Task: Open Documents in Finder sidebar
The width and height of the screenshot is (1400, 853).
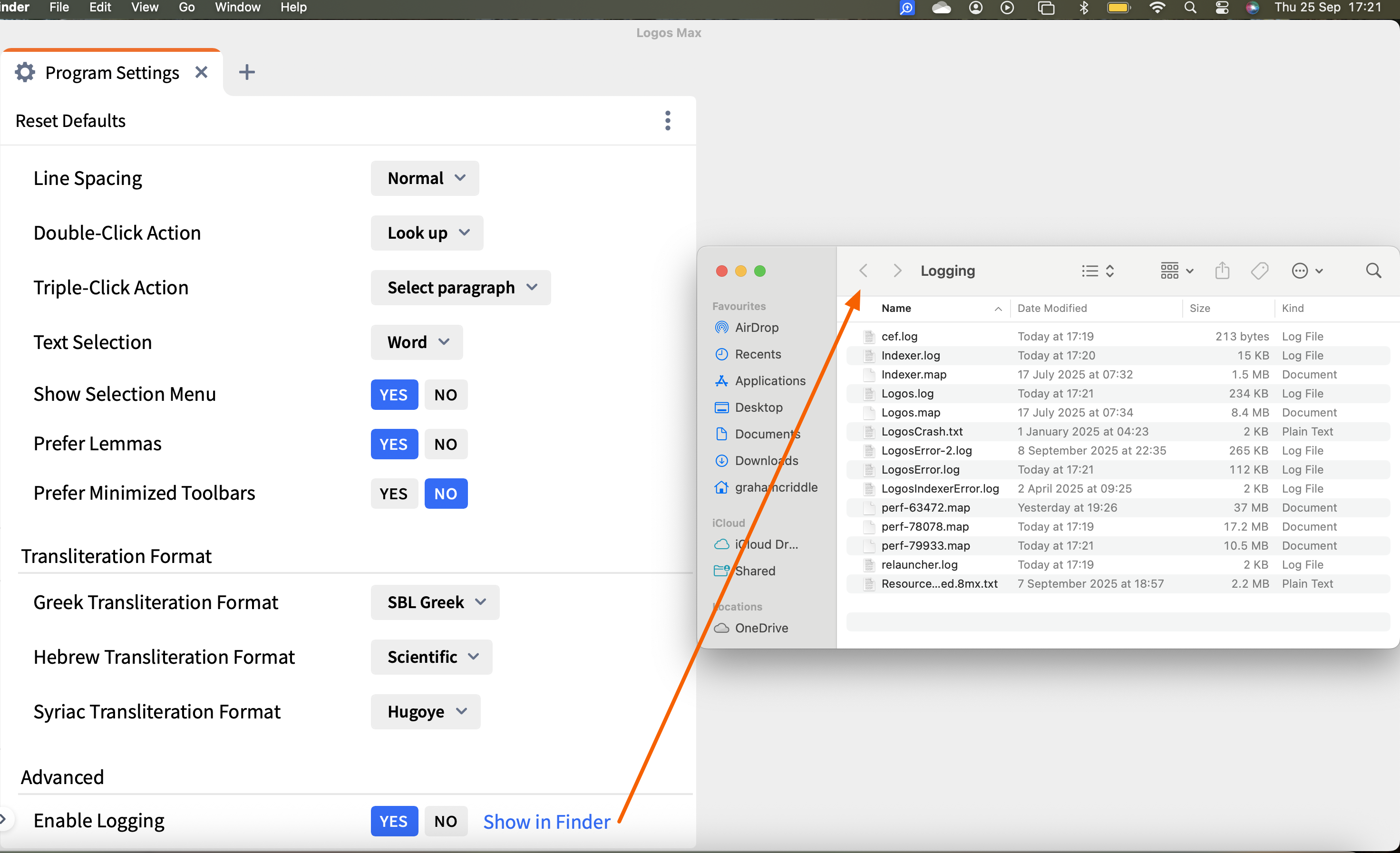Action: pyautogui.click(x=758, y=434)
